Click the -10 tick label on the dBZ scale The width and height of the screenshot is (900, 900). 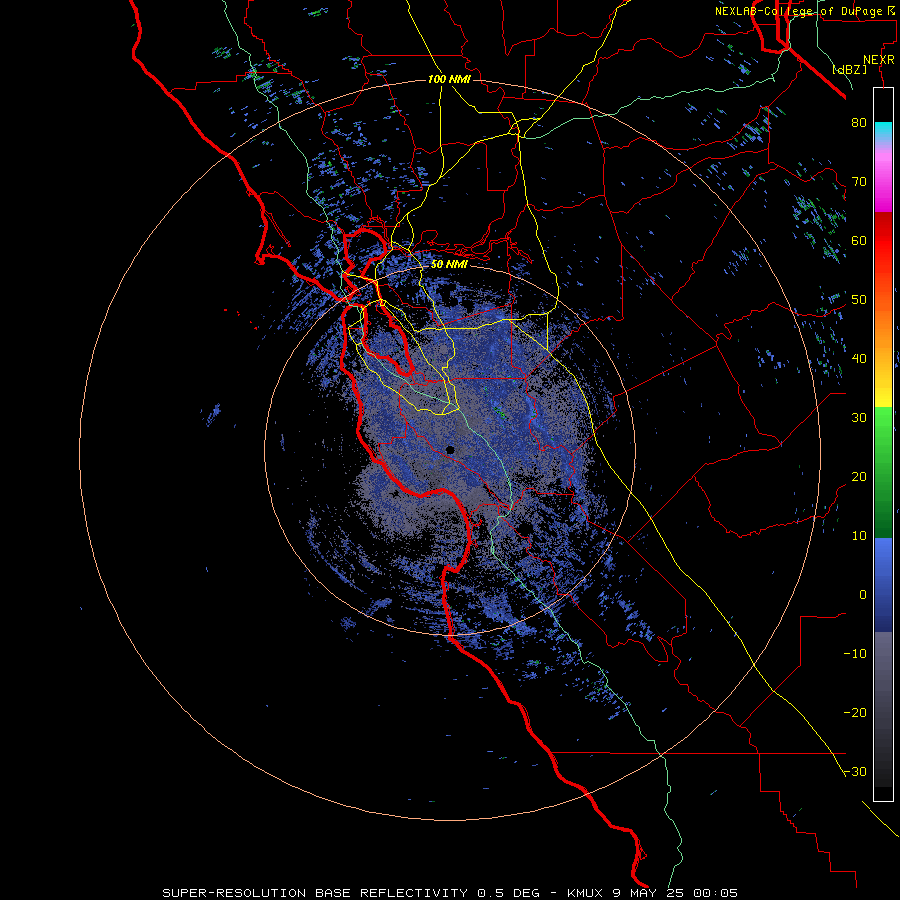pyautogui.click(x=855, y=654)
